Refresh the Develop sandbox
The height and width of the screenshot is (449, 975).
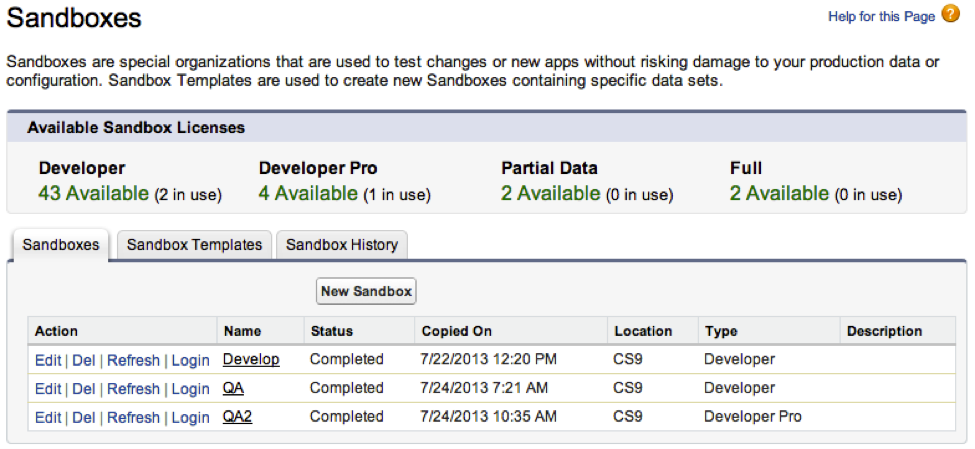coord(133,360)
